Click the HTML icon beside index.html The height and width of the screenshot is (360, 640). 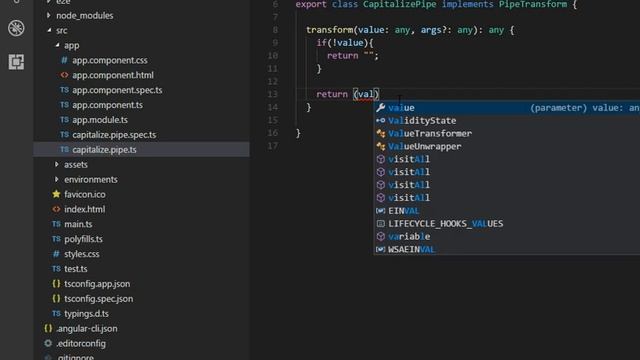(x=56, y=209)
